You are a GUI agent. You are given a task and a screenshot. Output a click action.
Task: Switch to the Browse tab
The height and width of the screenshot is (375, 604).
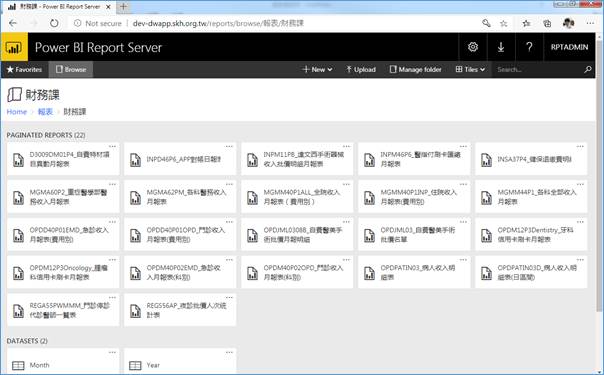71,70
